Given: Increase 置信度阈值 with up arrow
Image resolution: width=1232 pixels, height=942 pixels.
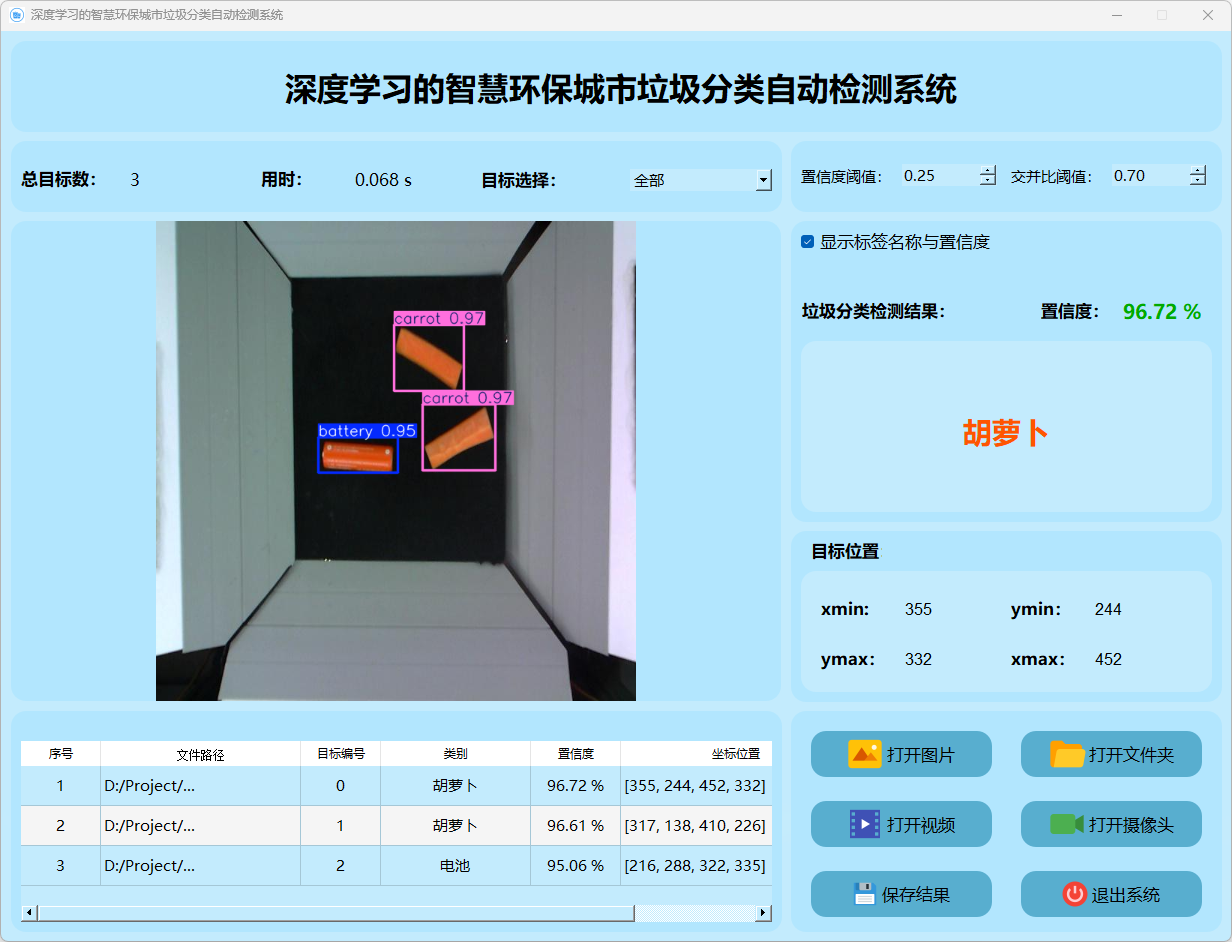Looking at the screenshot, I should click(x=988, y=170).
